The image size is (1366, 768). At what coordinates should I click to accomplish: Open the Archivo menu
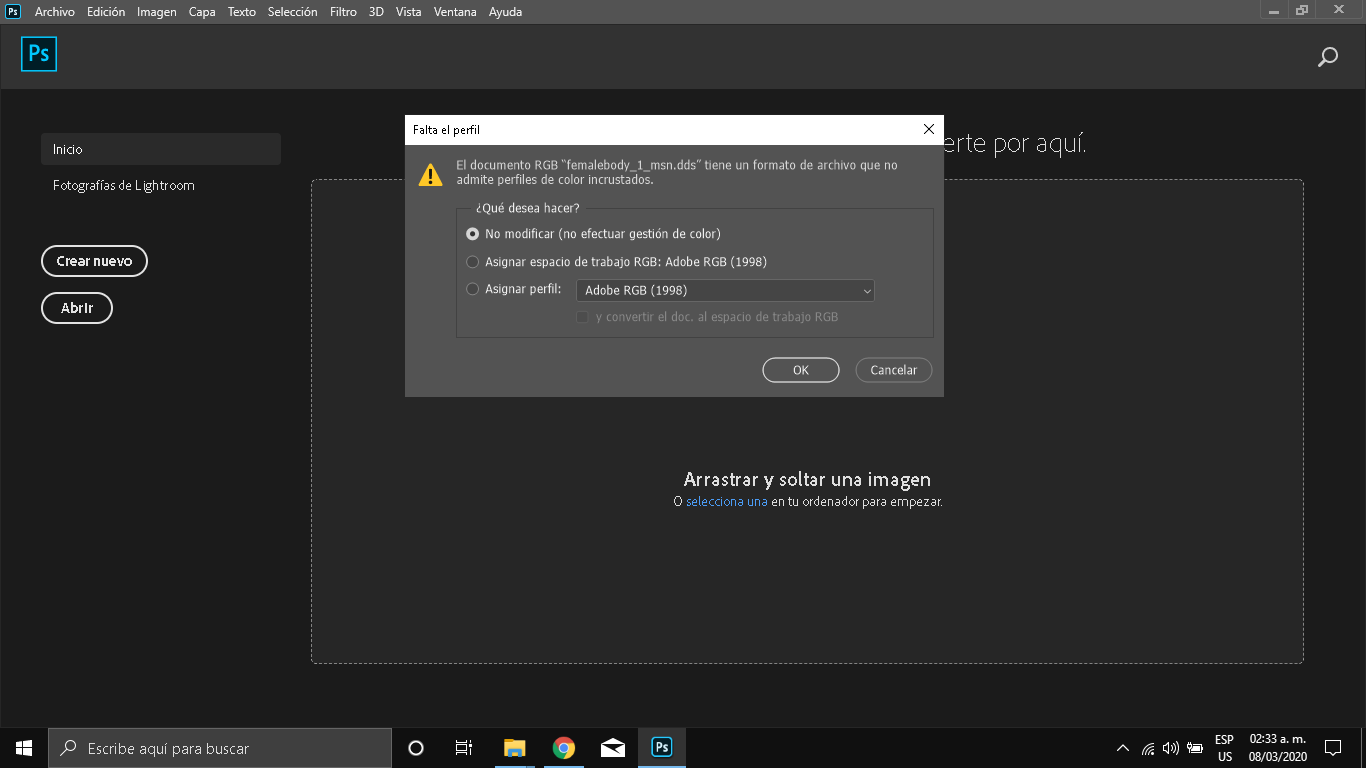(x=55, y=12)
